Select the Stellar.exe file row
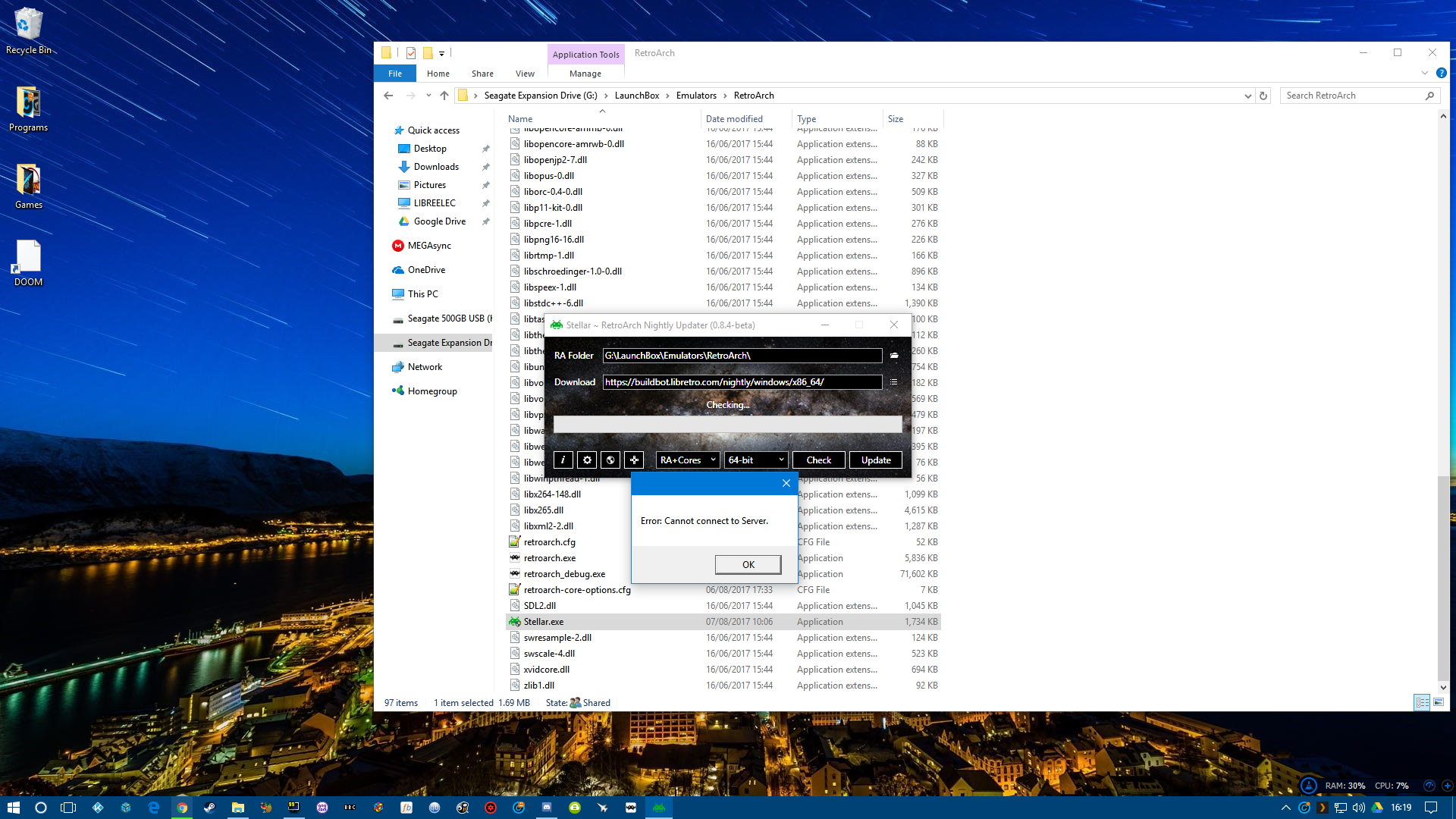The height and width of the screenshot is (819, 1456). tap(723, 622)
